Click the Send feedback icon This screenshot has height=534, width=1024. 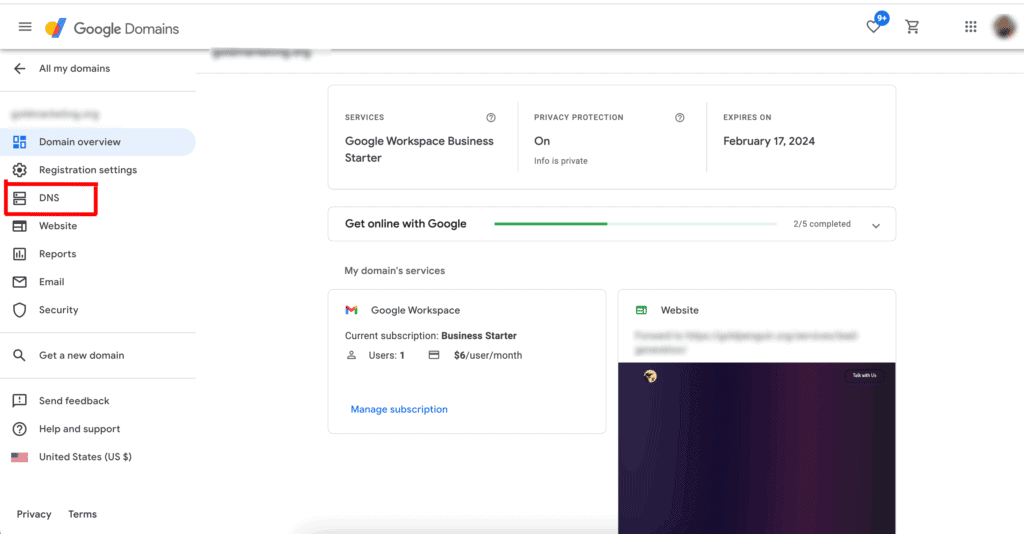[20, 401]
